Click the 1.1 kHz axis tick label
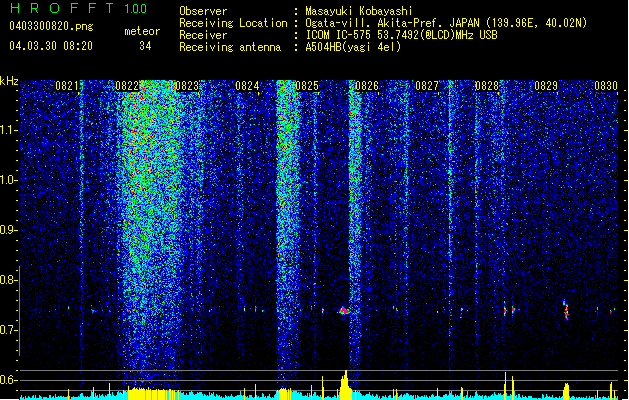 click(9, 130)
